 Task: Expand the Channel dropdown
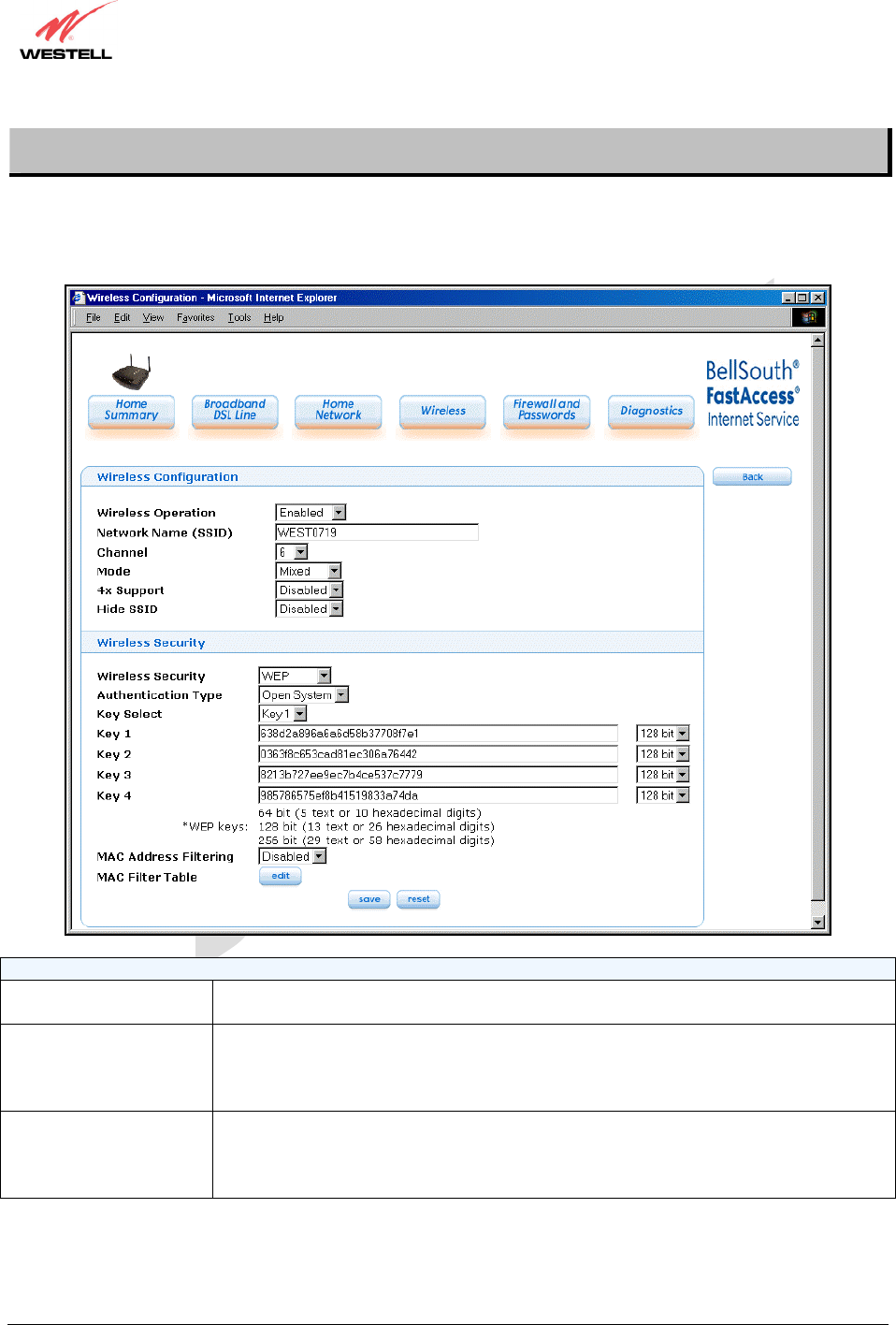301,553
